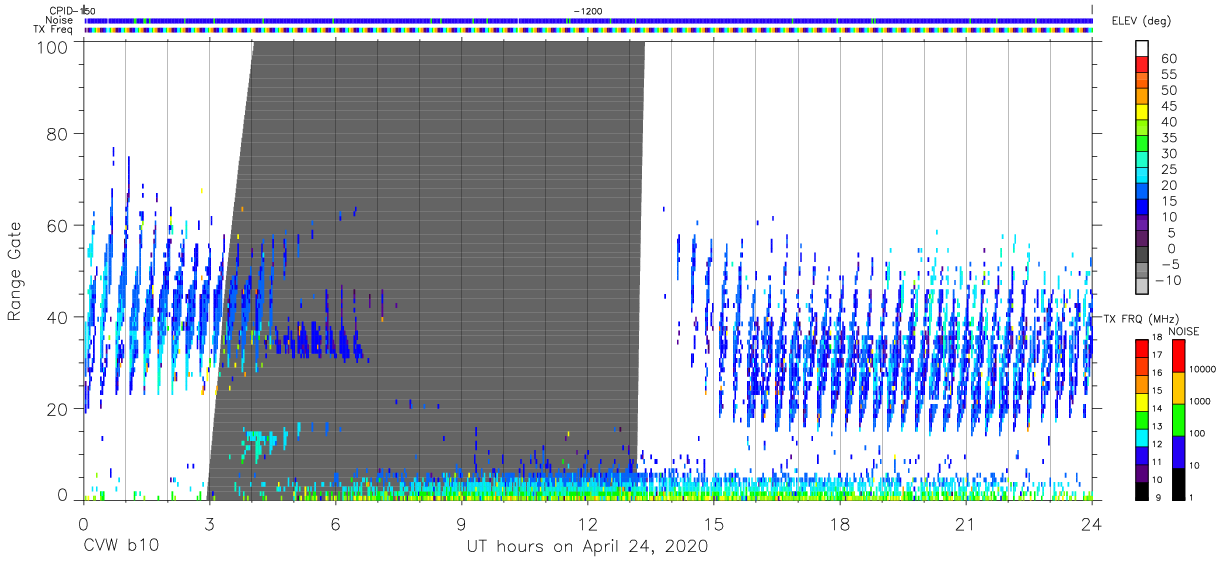1228x567 pixels.
Task: Click the 'Range Gate' y-axis label
Action: tap(15, 271)
